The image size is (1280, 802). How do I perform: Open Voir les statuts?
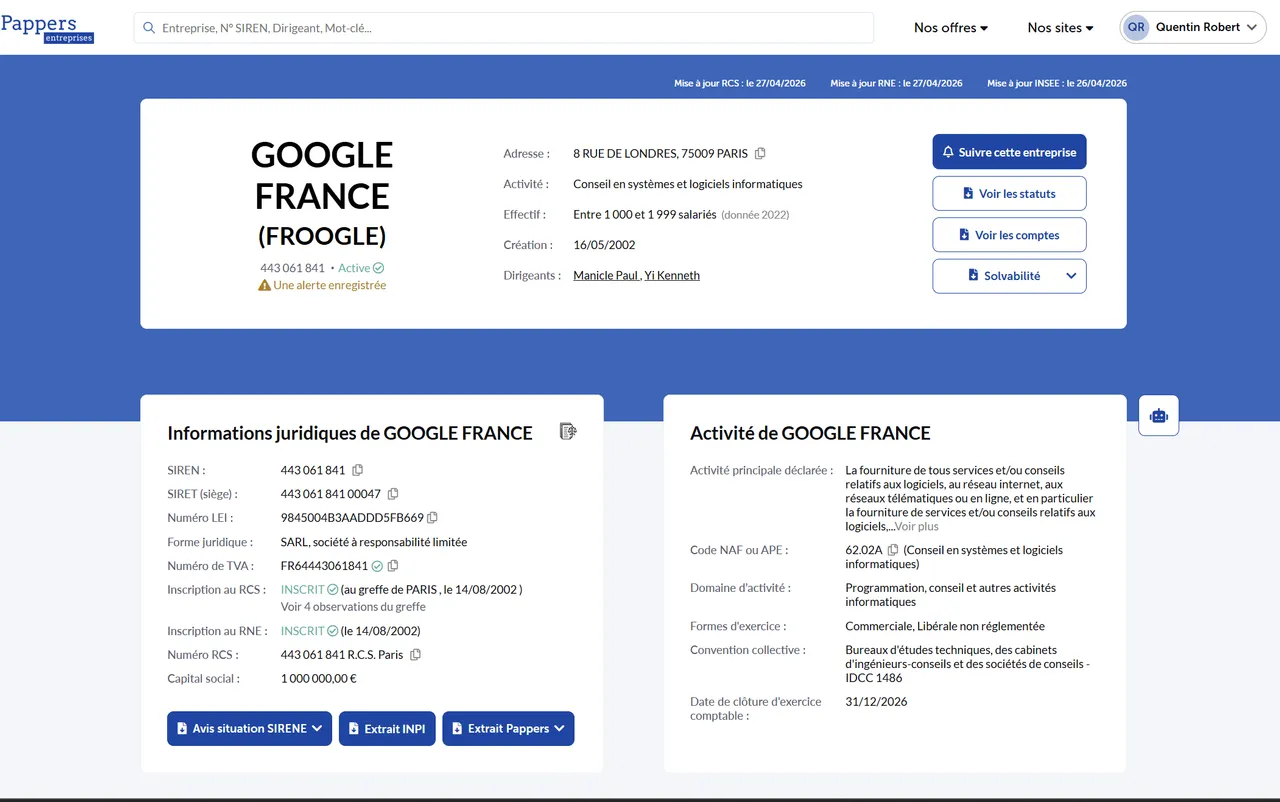coord(1009,194)
